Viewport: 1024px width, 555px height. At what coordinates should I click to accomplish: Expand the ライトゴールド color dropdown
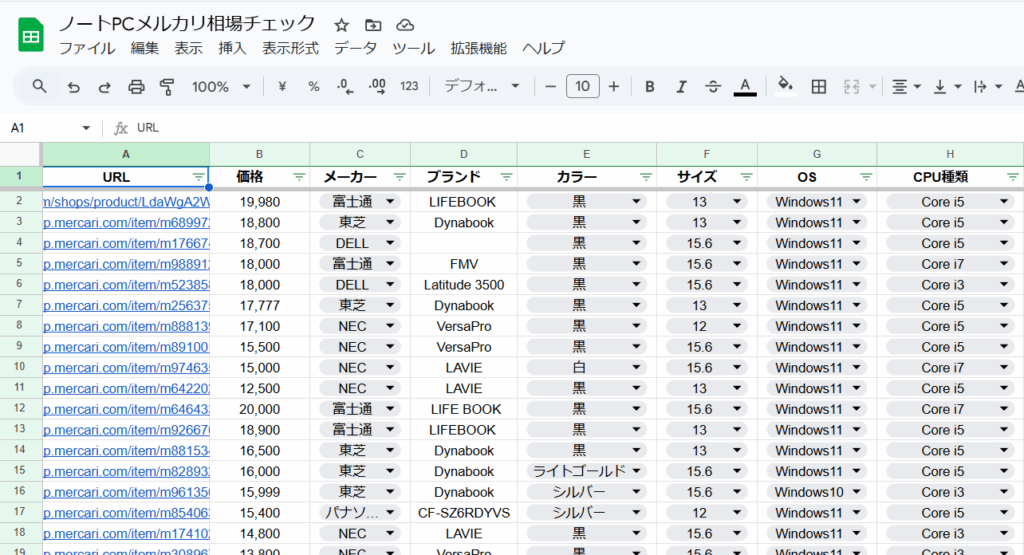[636, 471]
